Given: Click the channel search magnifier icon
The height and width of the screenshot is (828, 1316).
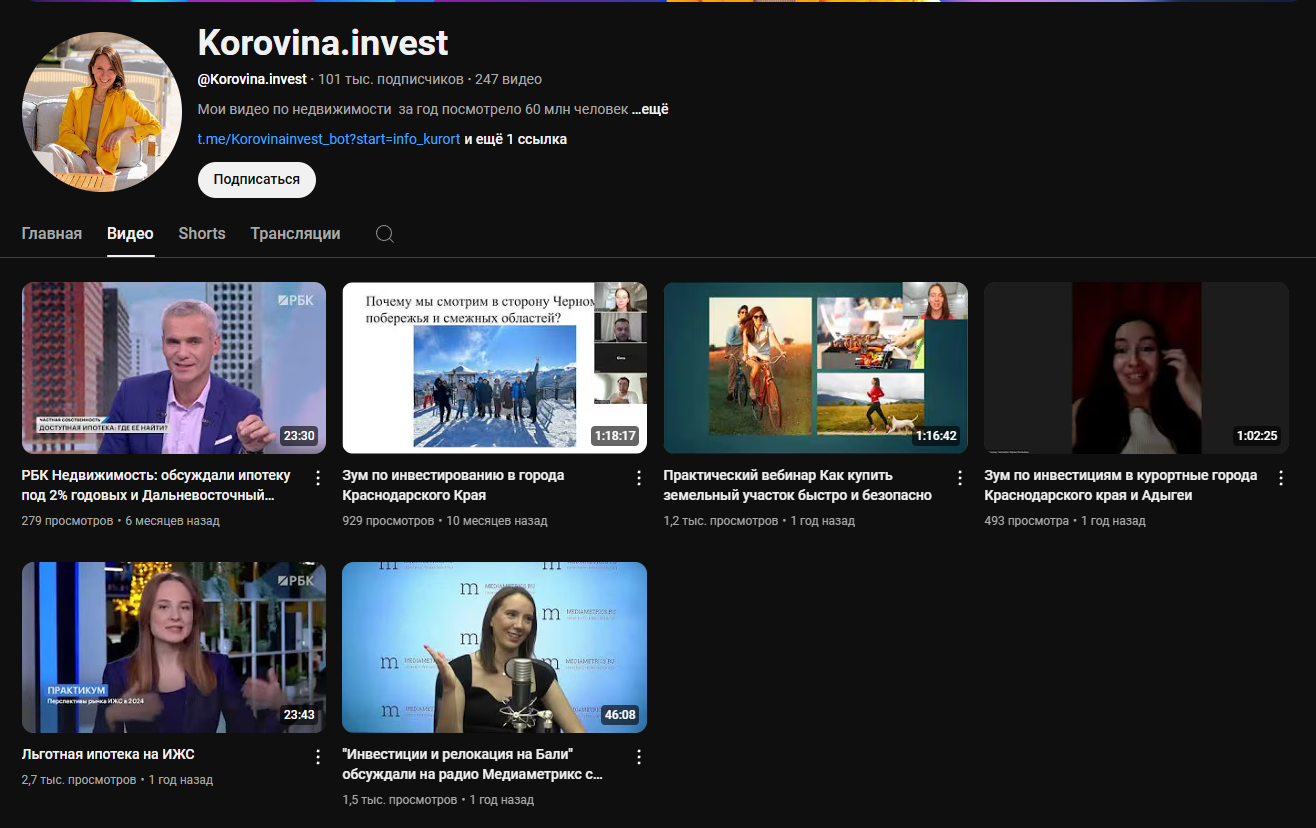Looking at the screenshot, I should point(385,234).
